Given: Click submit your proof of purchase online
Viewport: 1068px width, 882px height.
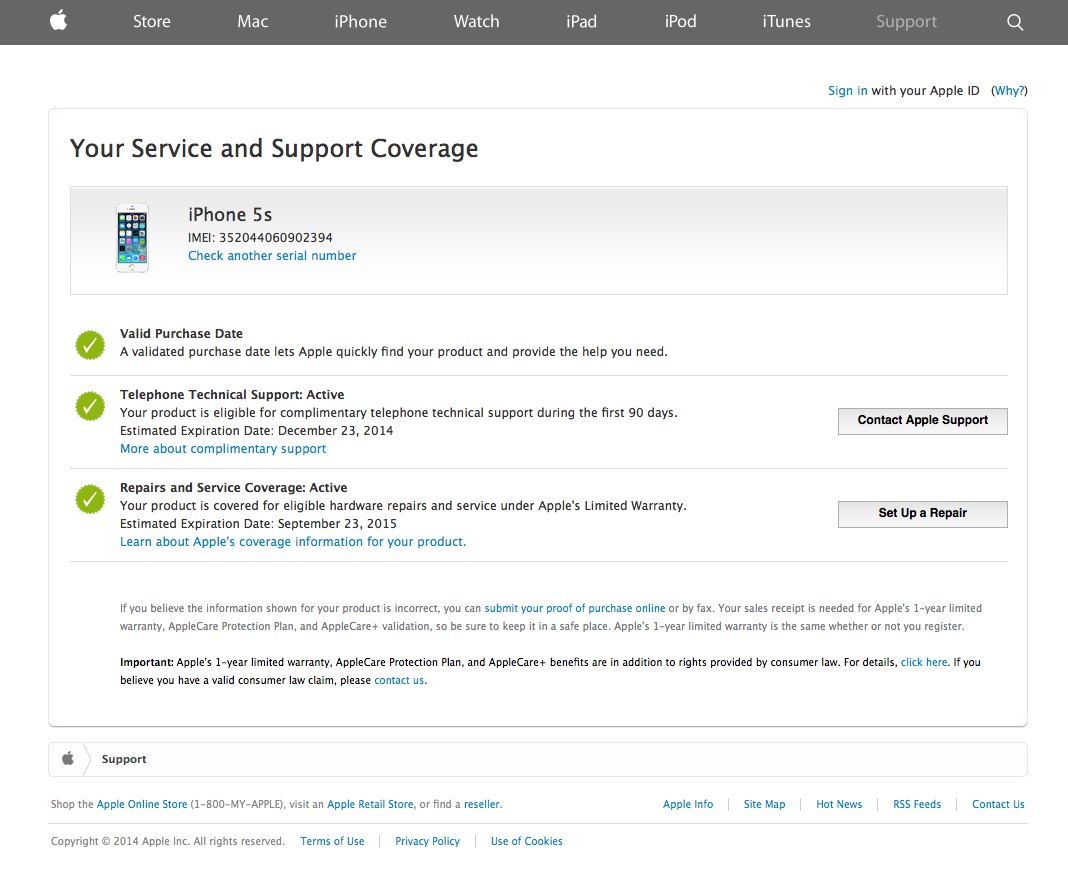Looking at the screenshot, I should coord(575,608).
